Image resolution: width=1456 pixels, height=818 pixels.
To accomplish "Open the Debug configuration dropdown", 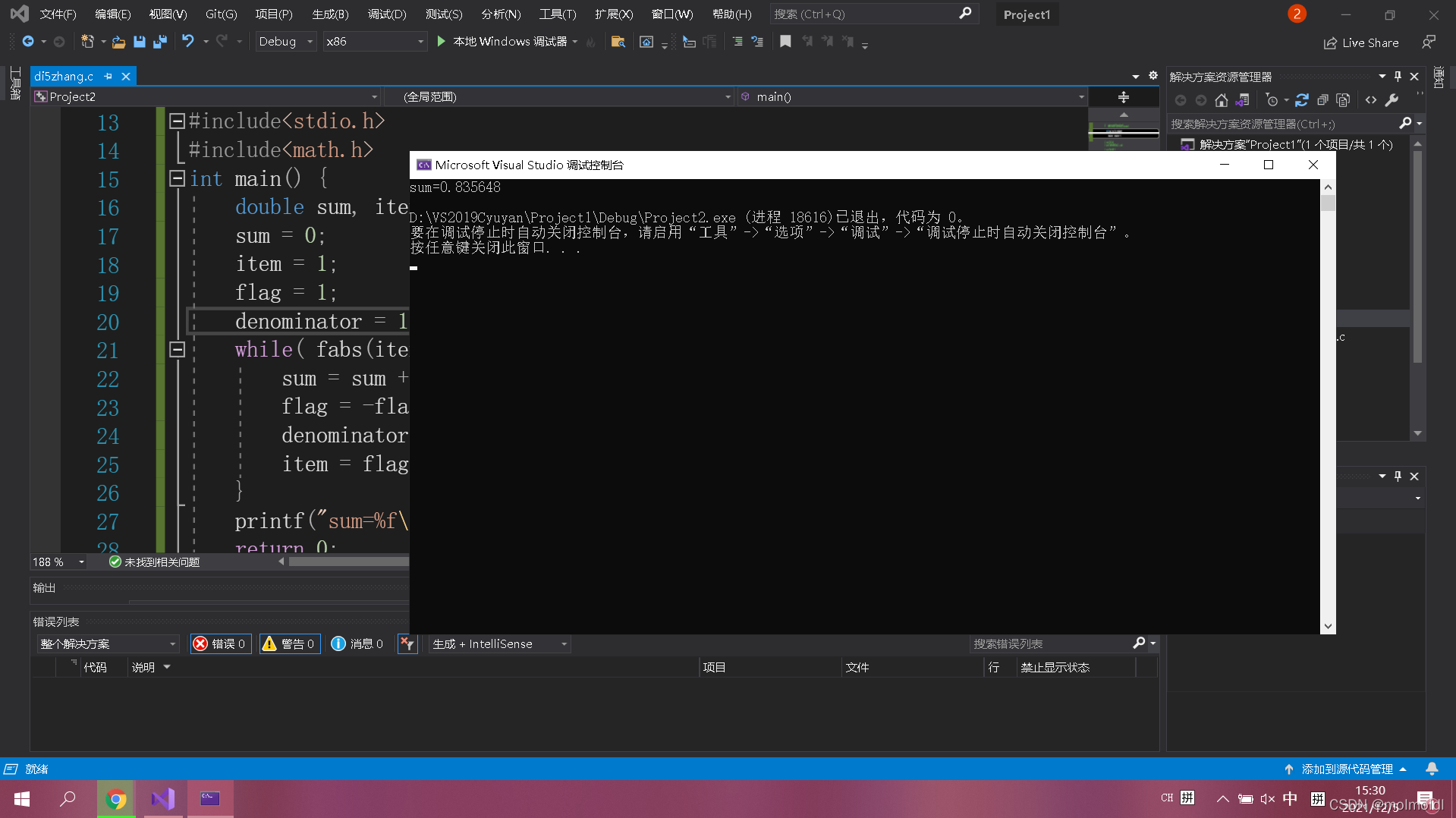I will click(285, 42).
